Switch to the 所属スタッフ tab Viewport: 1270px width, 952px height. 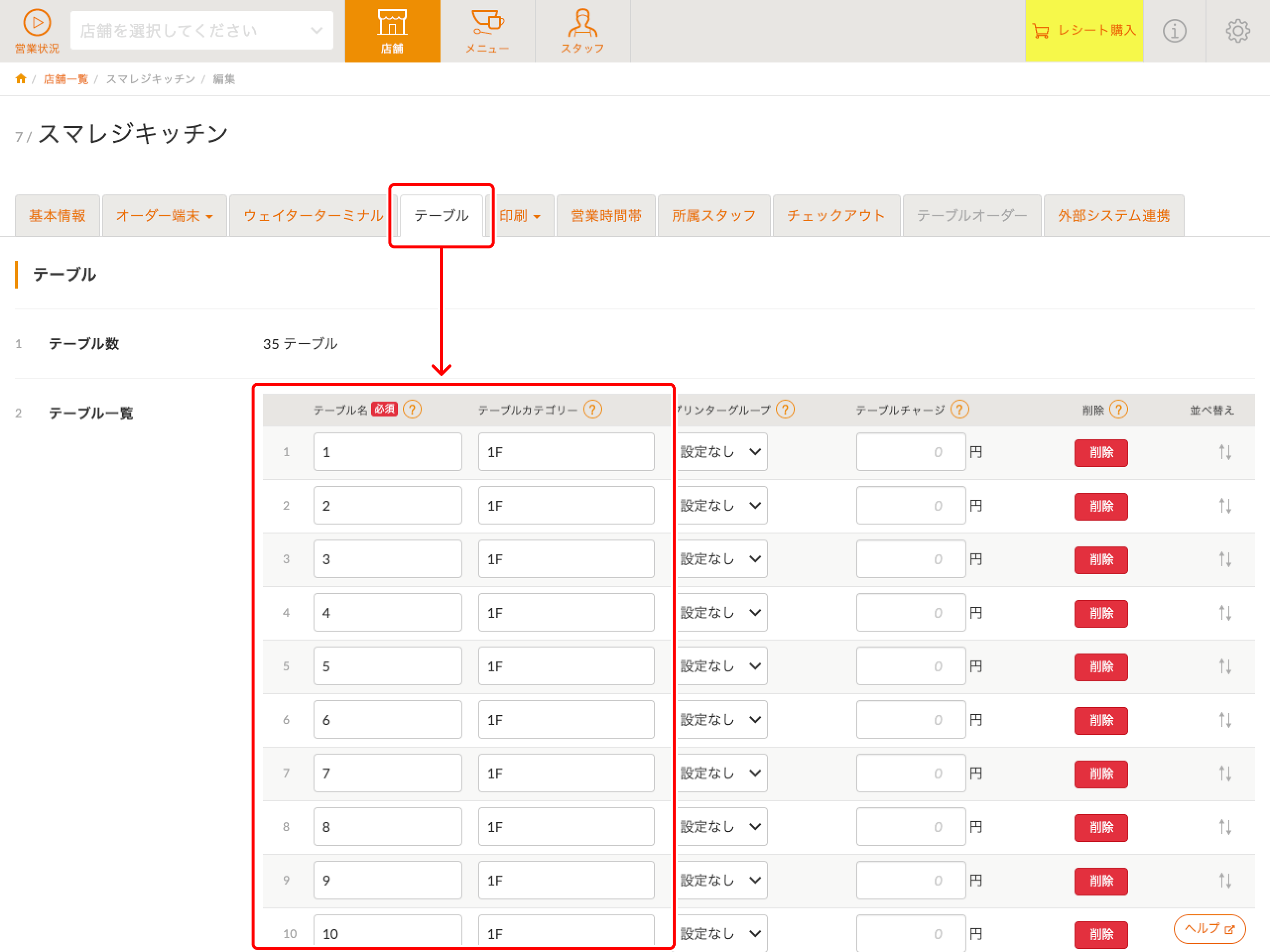tap(714, 216)
